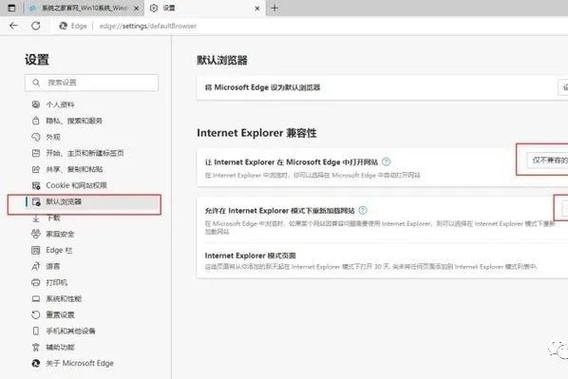Open the tab actions menu icon

pos(12,8)
